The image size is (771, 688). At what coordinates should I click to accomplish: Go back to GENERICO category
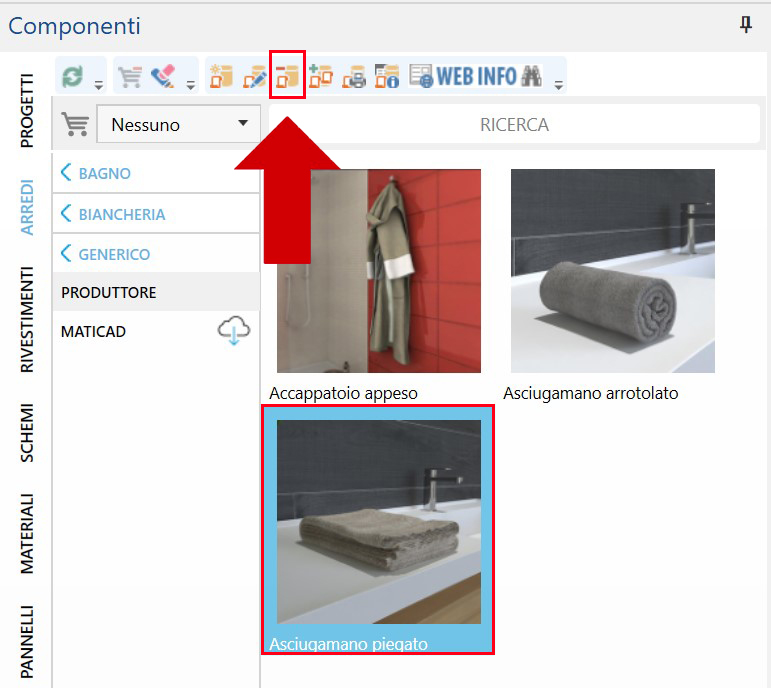click(156, 254)
